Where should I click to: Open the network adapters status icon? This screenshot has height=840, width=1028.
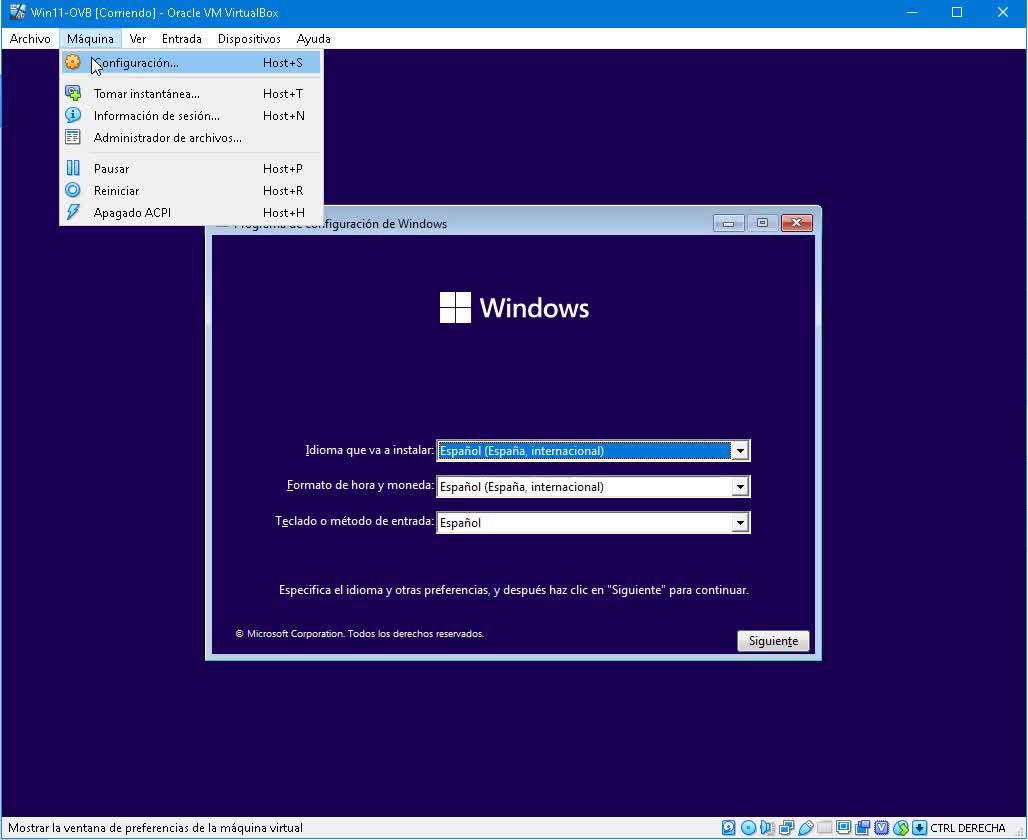pos(786,828)
